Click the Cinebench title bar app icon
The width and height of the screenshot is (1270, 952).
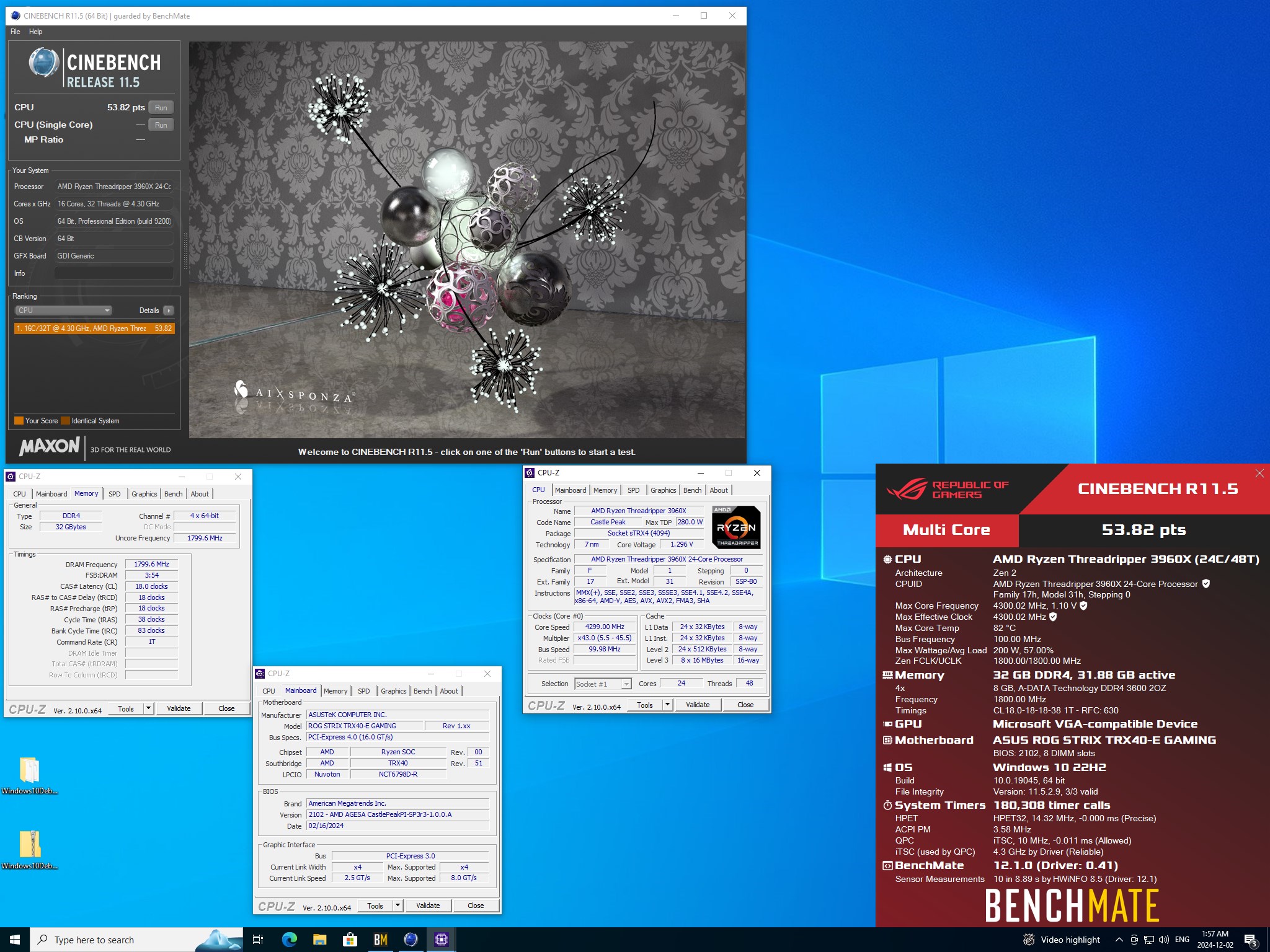coord(16,15)
